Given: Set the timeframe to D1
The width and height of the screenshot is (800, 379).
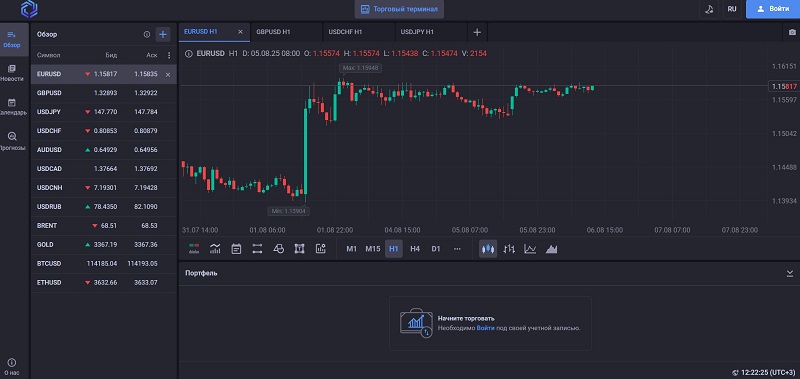Looking at the screenshot, I should click(x=436, y=249).
